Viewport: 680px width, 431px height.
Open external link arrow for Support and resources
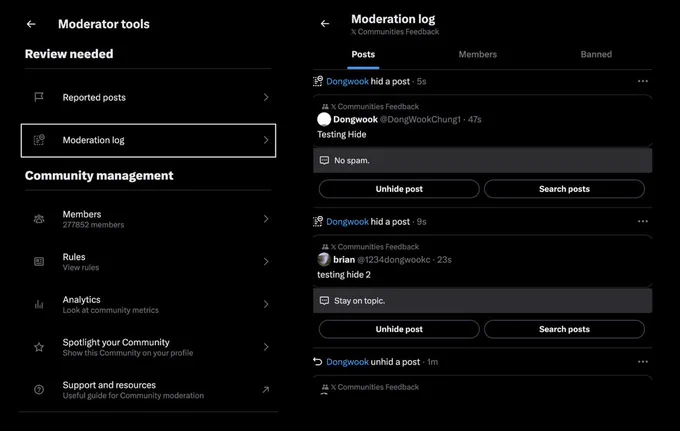(266, 389)
